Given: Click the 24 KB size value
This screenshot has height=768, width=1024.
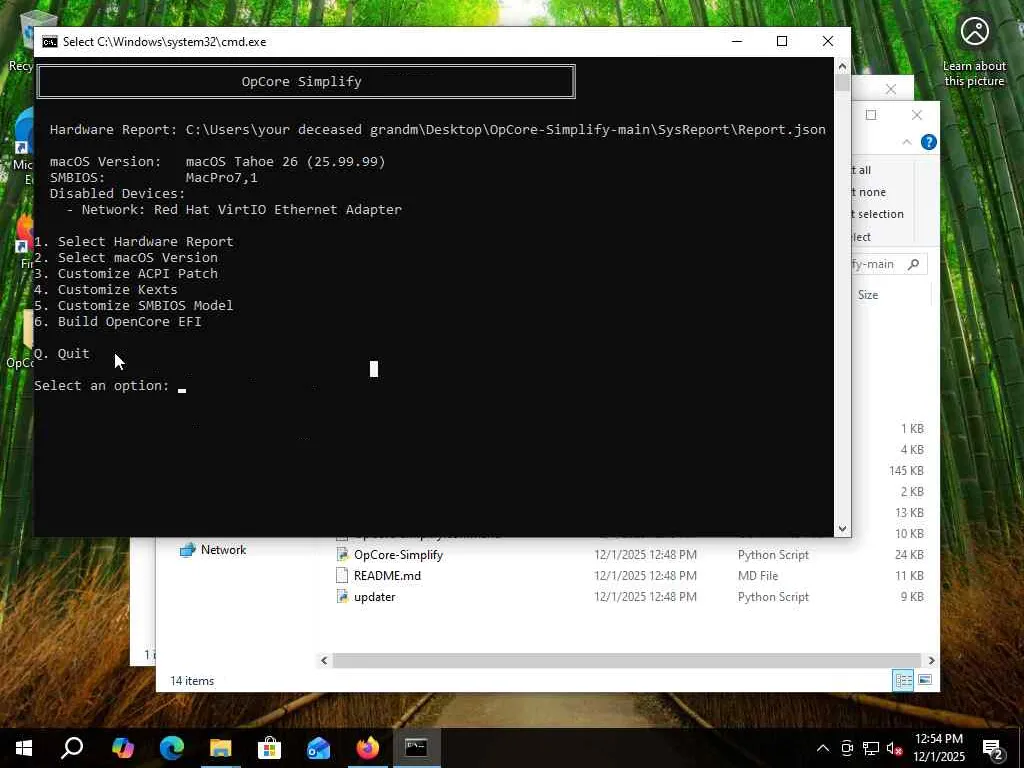Looking at the screenshot, I should [x=909, y=554].
